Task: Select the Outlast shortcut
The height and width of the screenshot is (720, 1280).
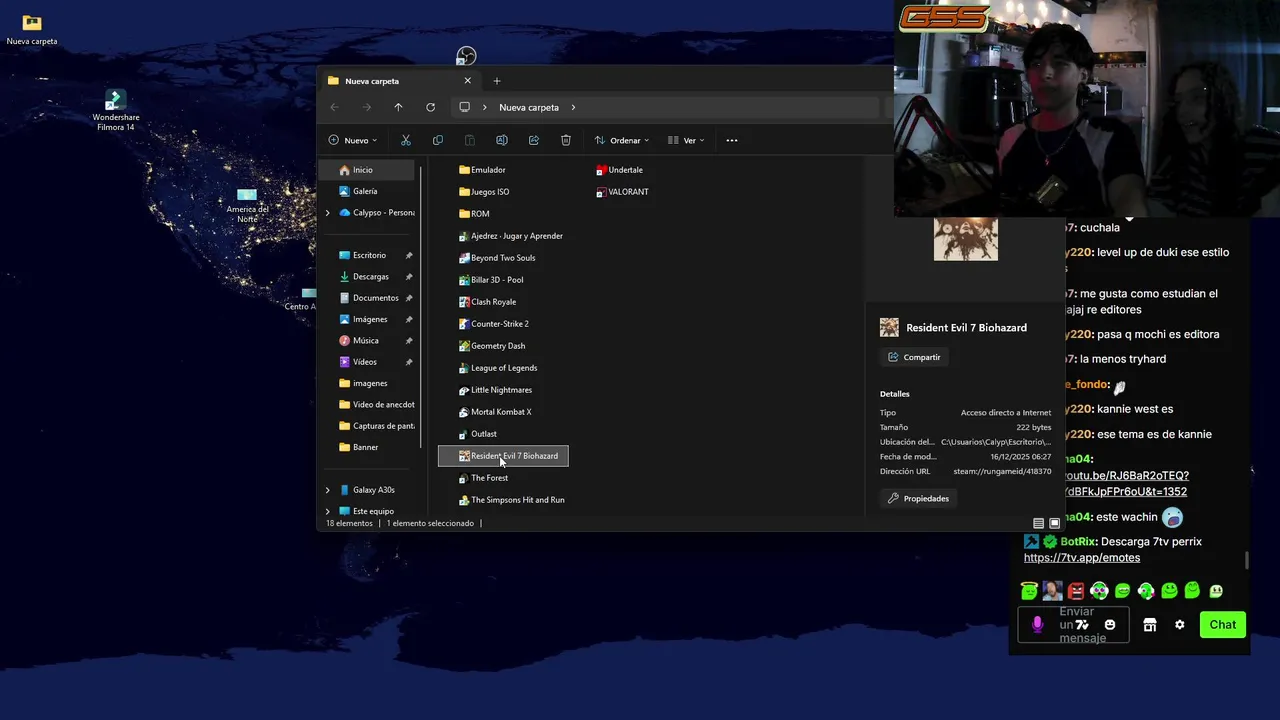Action: (x=478, y=434)
